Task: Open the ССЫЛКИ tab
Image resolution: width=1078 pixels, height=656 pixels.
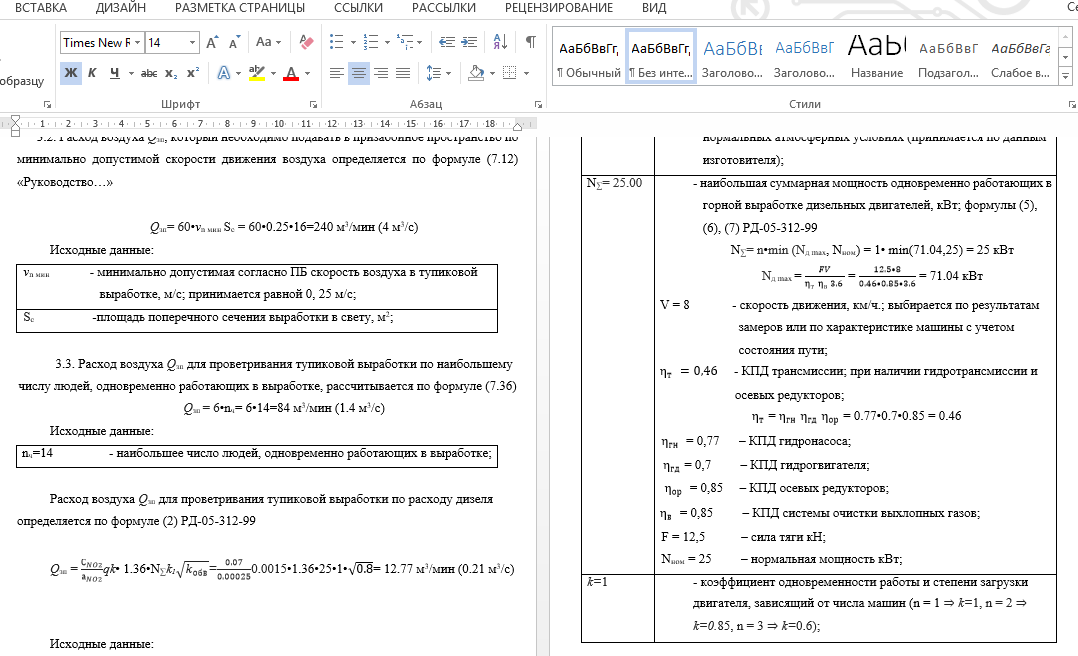Action: pyautogui.click(x=358, y=8)
